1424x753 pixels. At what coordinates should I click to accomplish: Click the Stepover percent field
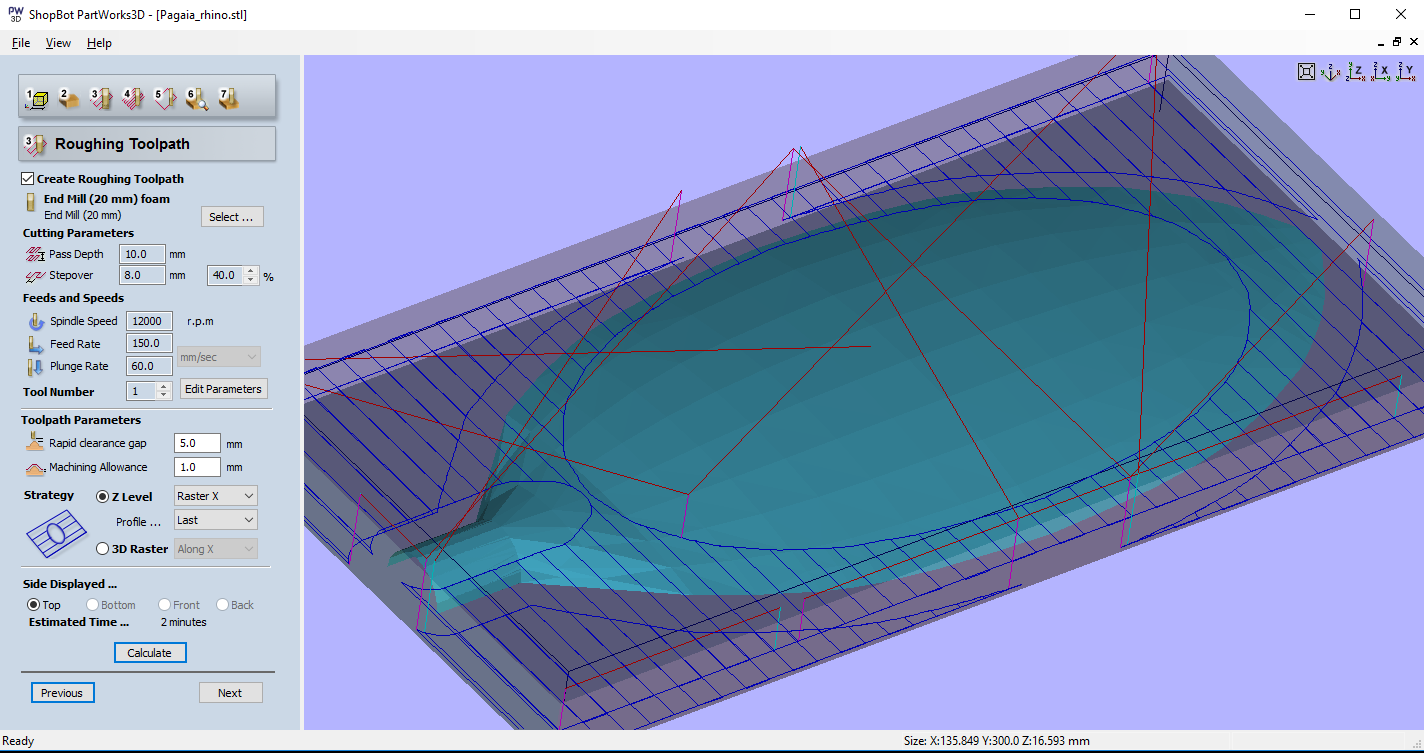[x=225, y=275]
